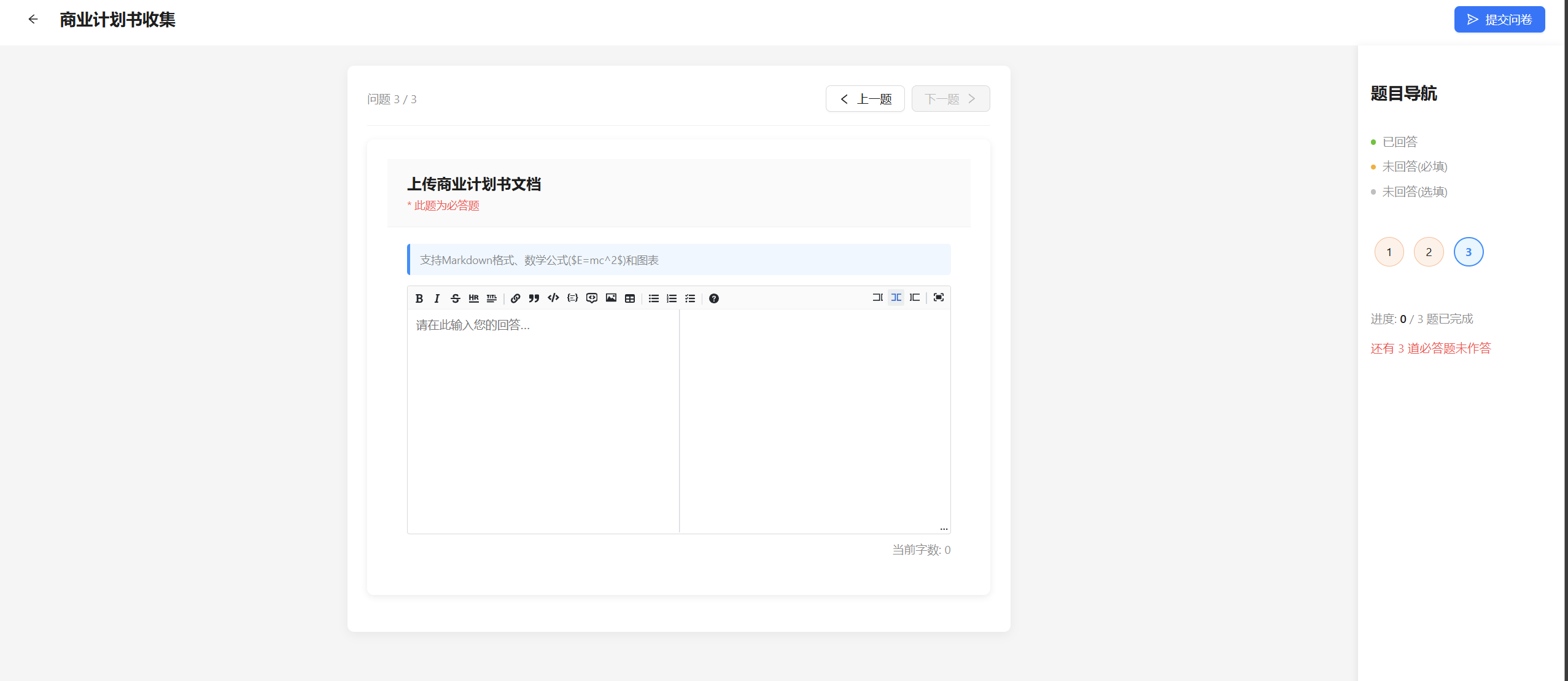Viewport: 1568px width, 681px height.
Task: Jump to question 1 in navigation
Action: [1388, 252]
